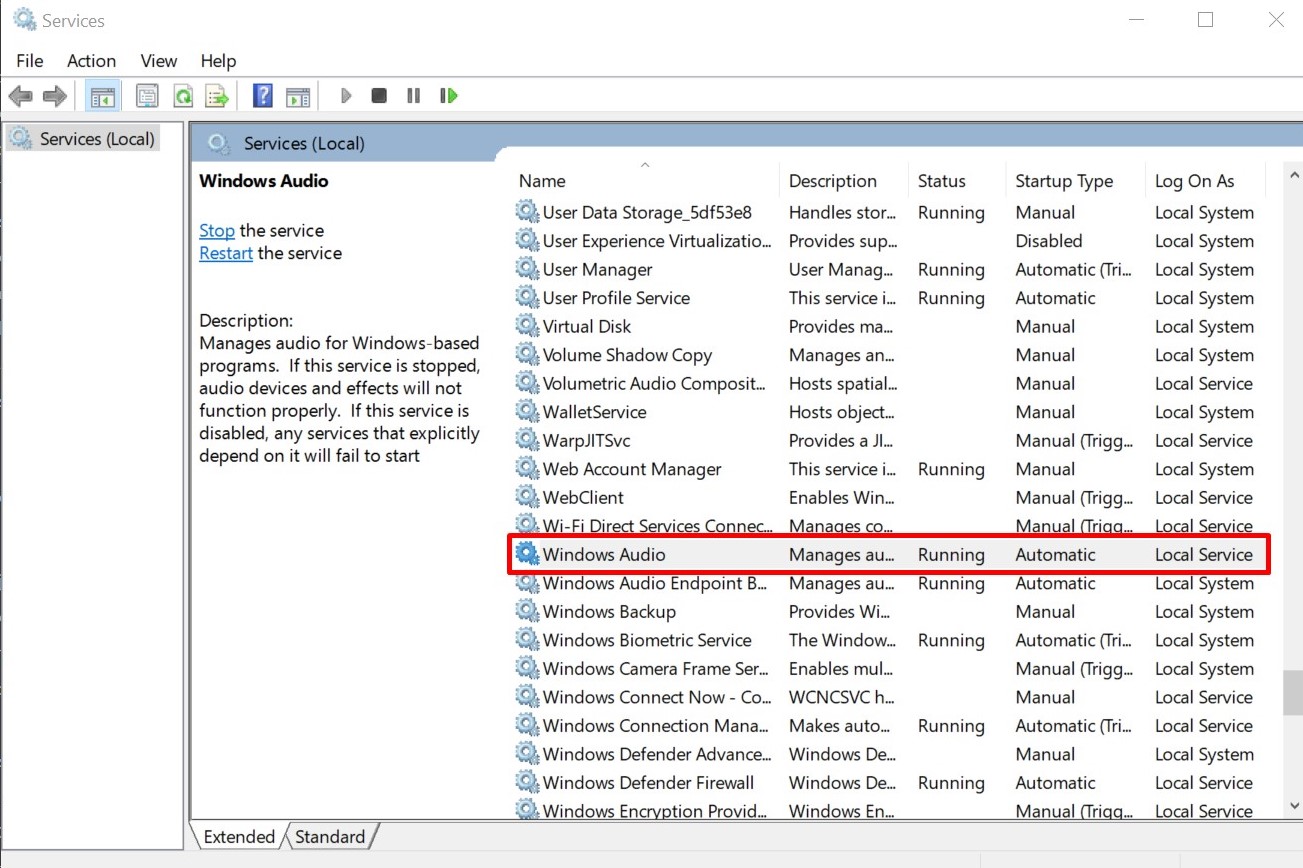Open the View menu
Image resolution: width=1303 pixels, height=868 pixels.
tap(159, 61)
